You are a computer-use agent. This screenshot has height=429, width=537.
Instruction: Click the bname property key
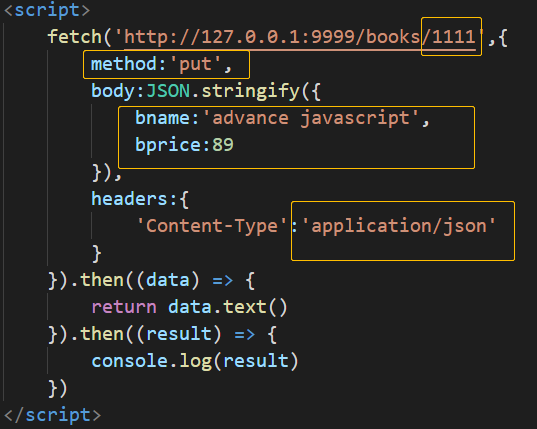[x=162, y=118]
